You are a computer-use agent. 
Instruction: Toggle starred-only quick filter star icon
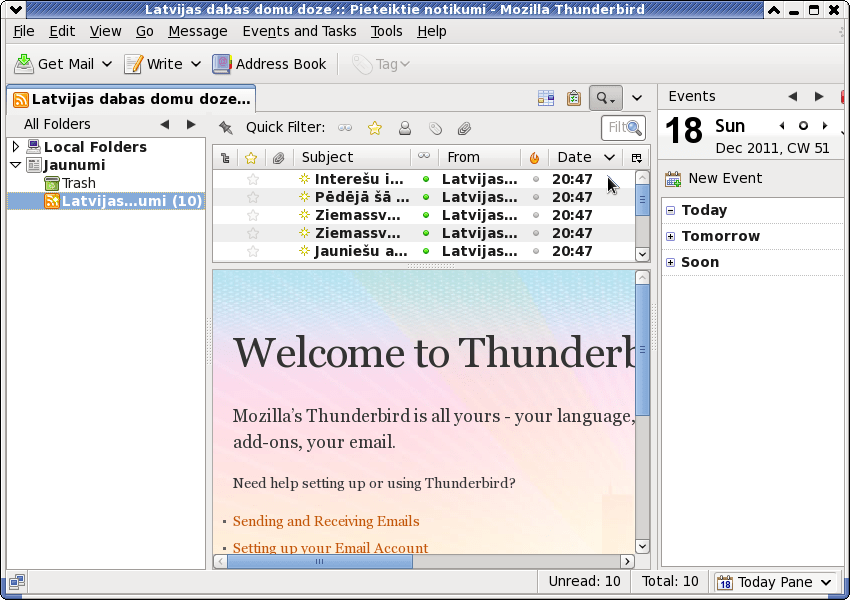coord(375,128)
